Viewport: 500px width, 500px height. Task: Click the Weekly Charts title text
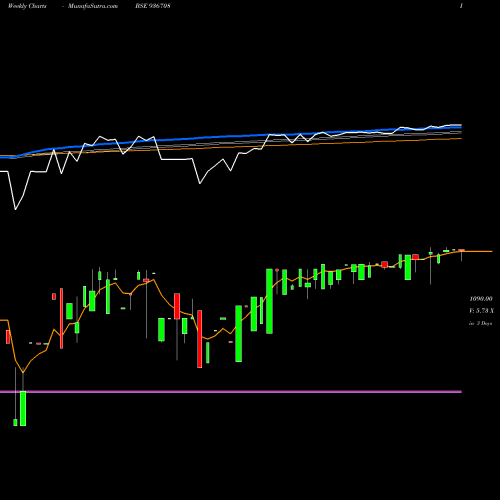[27, 6]
